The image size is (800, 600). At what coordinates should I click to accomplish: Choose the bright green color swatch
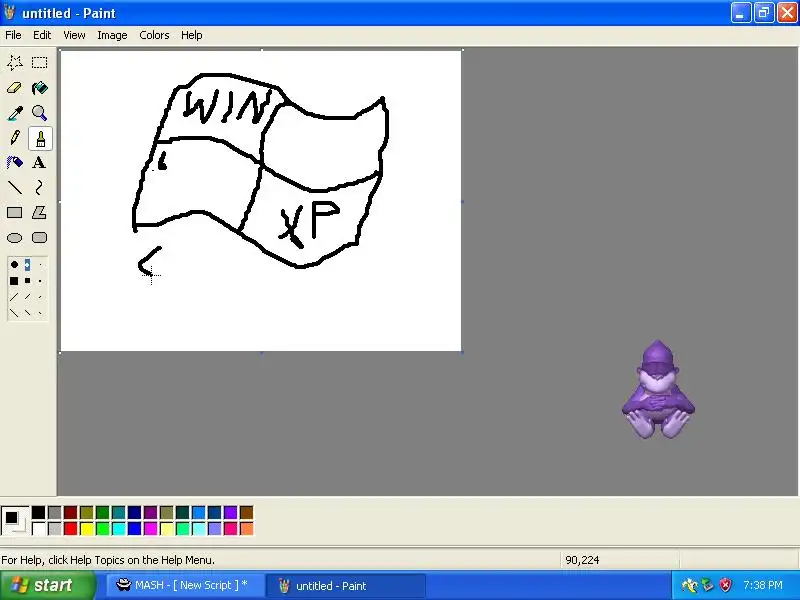(x=103, y=528)
